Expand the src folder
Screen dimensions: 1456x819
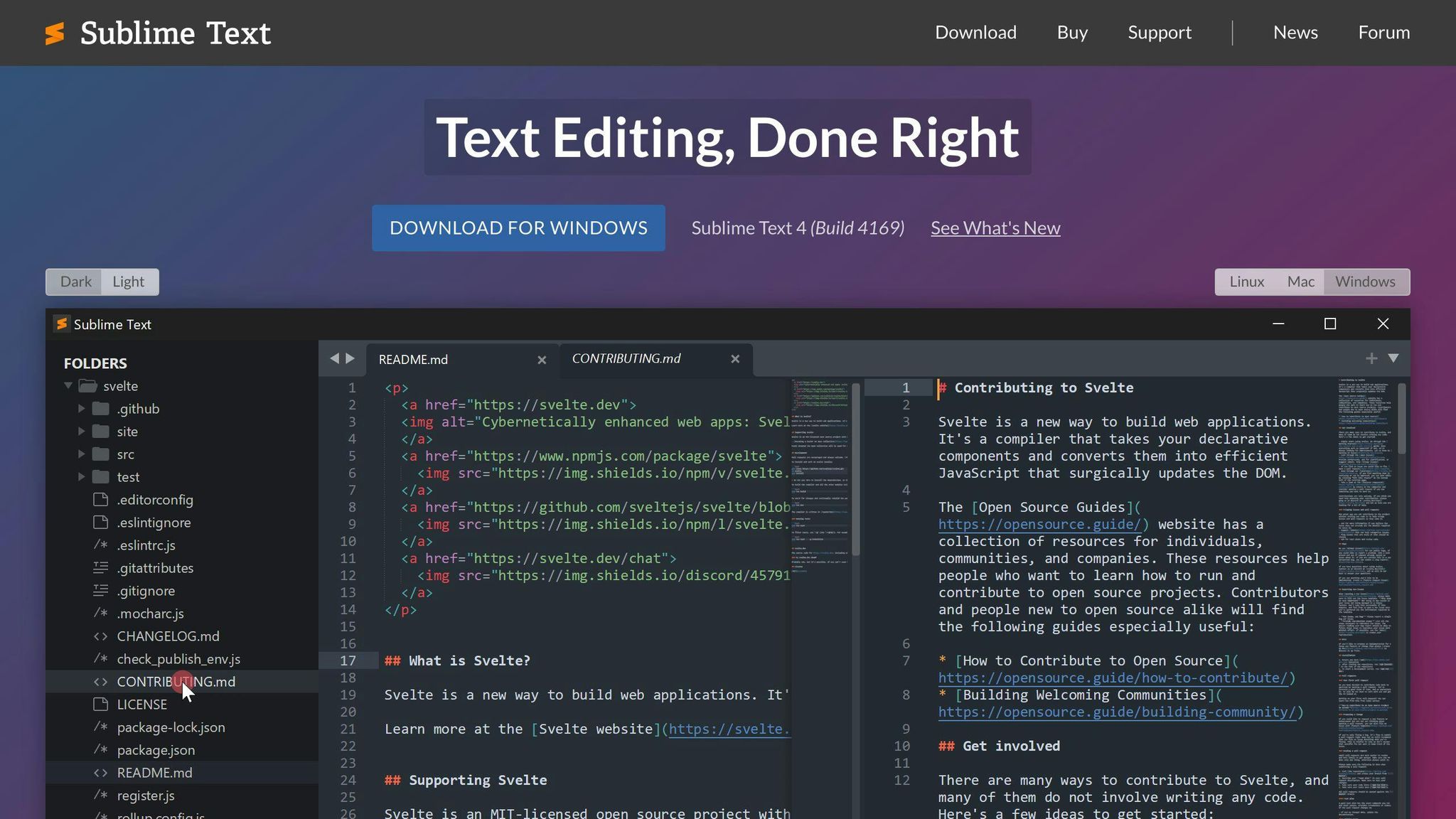point(81,454)
